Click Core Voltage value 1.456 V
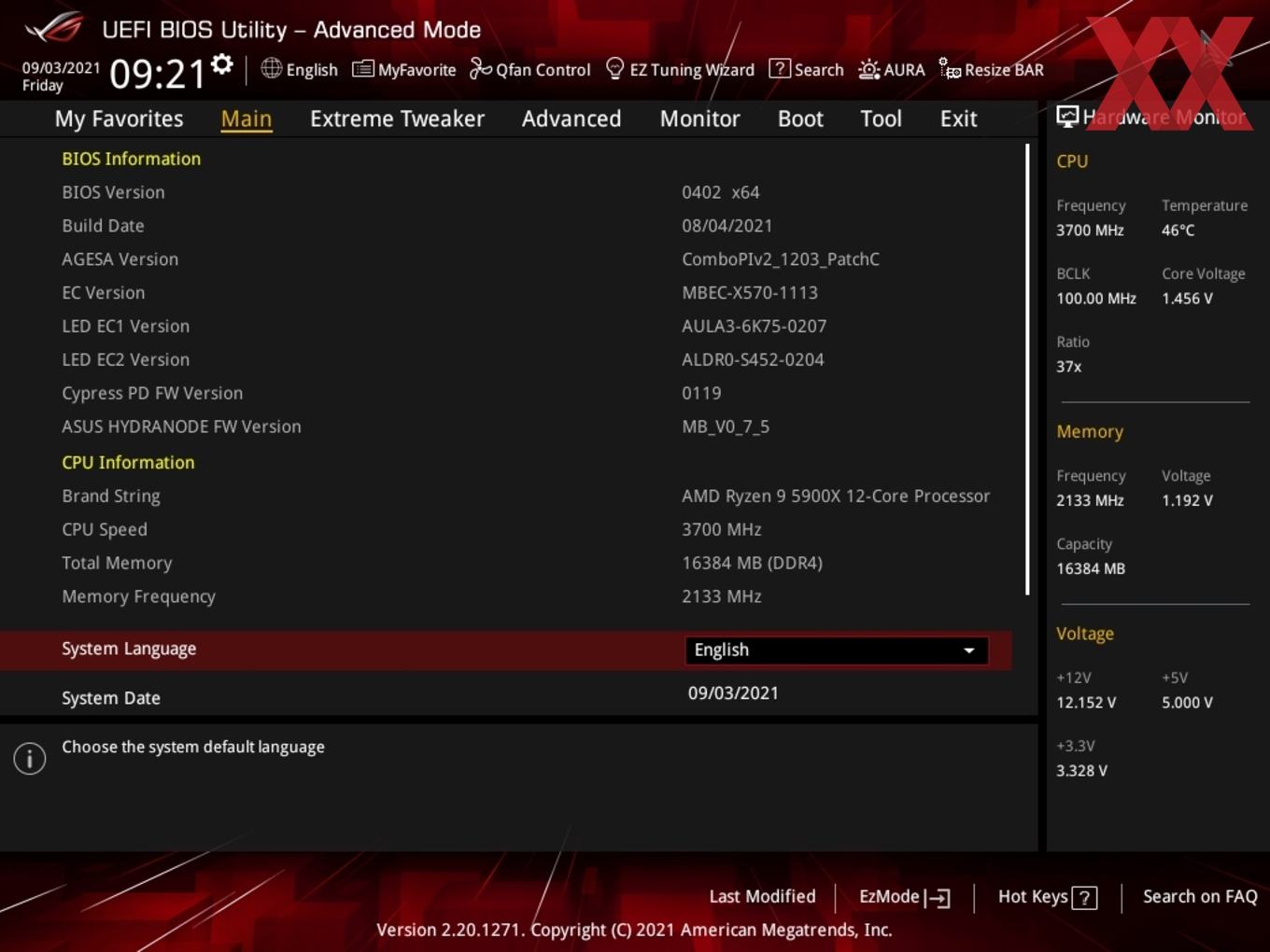This screenshot has width=1270, height=952. pyautogui.click(x=1187, y=299)
